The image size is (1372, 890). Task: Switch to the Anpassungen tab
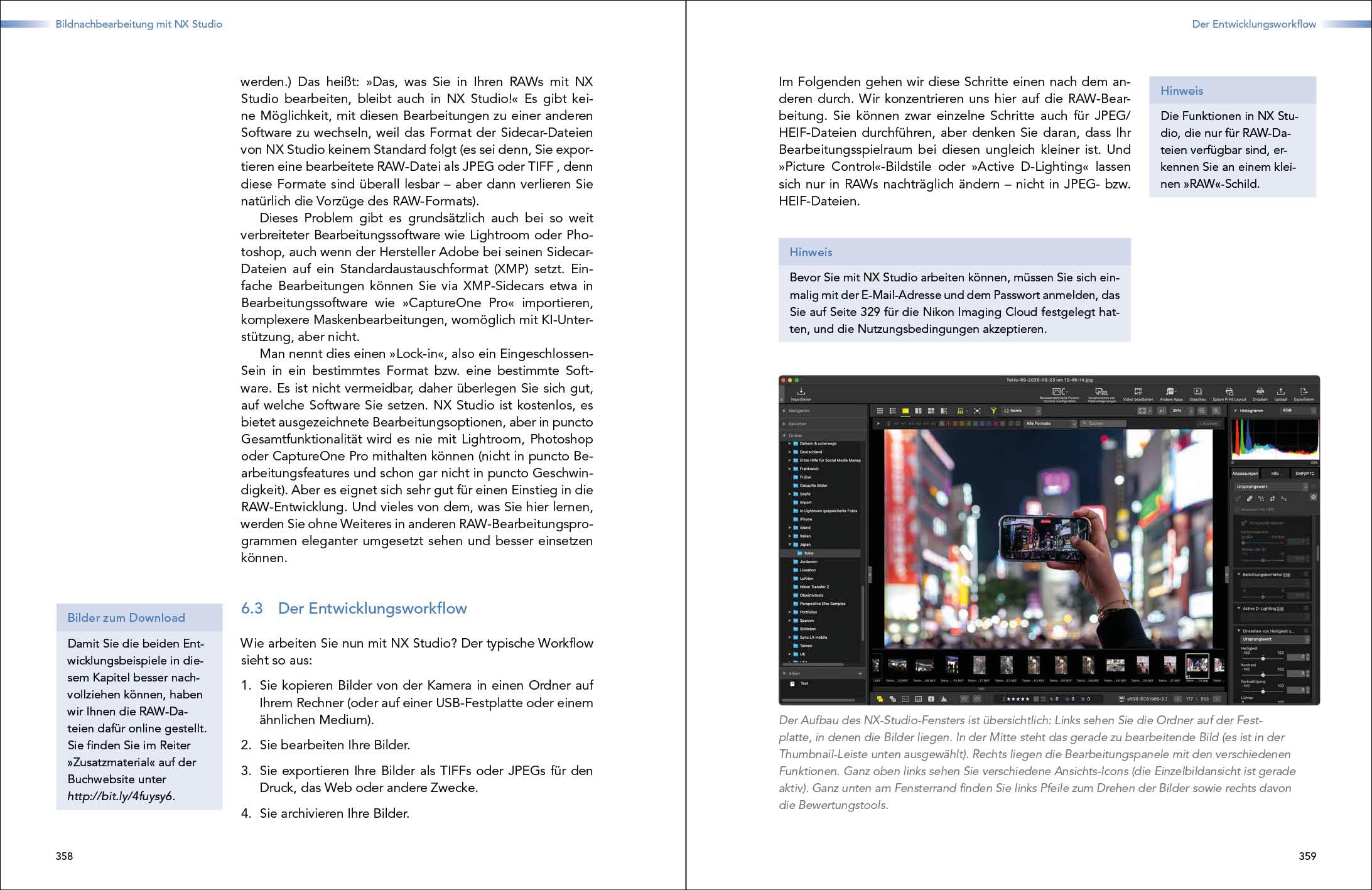(1245, 474)
